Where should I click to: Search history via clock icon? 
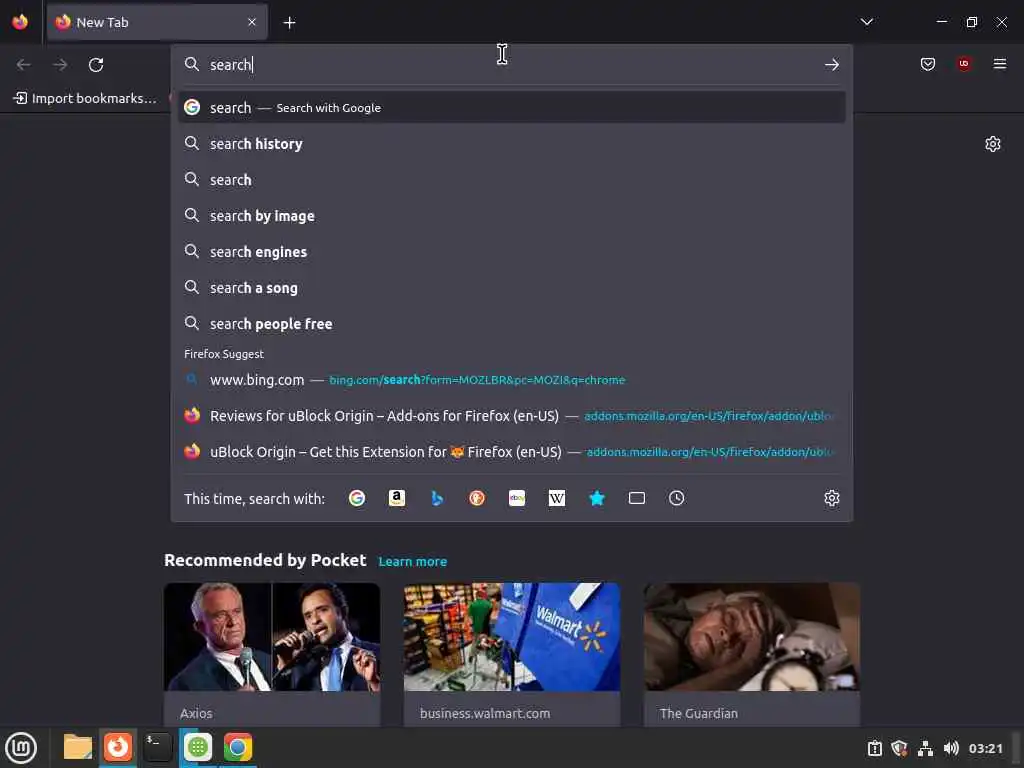tap(677, 498)
